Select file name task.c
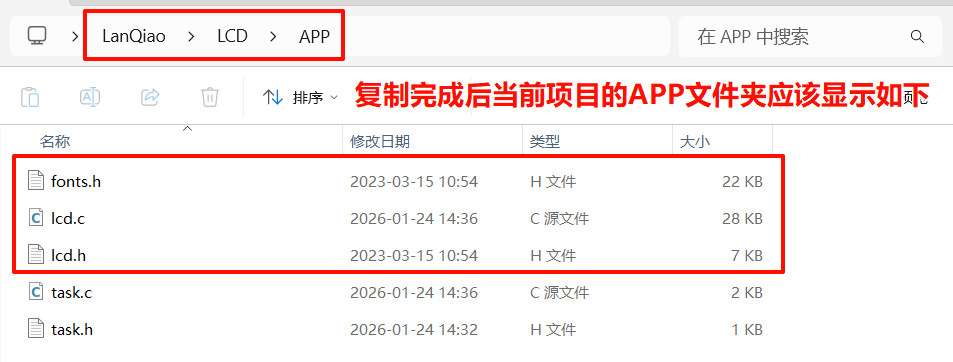Screen dimensions: 953x362 click(72, 293)
